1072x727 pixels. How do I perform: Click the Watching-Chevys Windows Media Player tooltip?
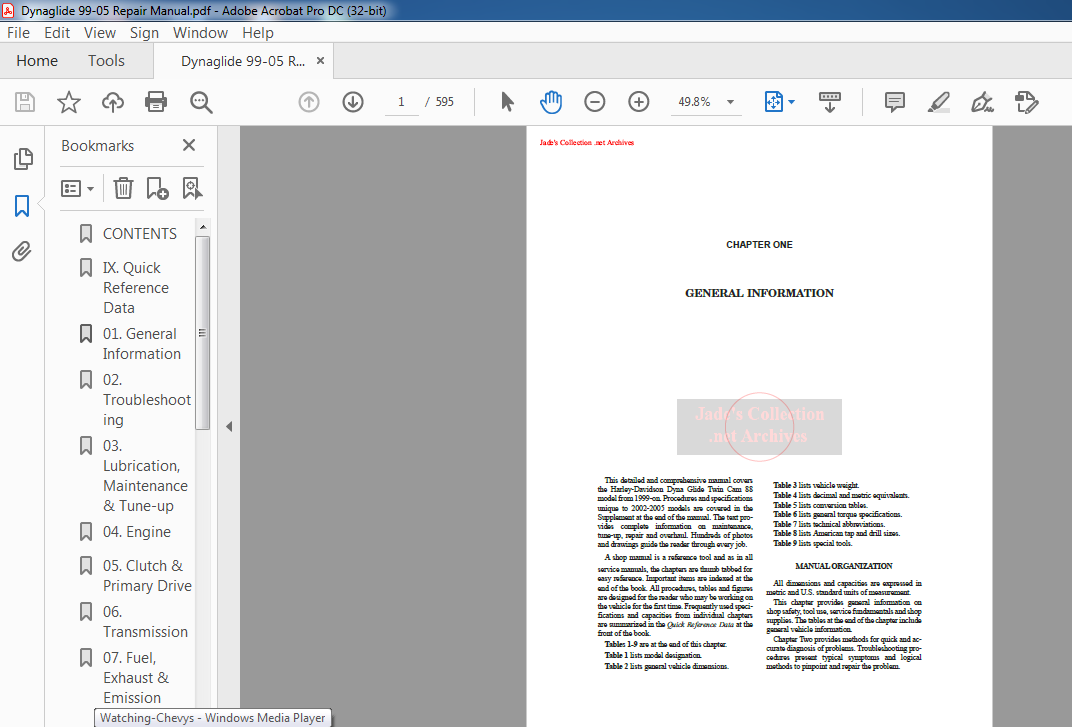213,717
